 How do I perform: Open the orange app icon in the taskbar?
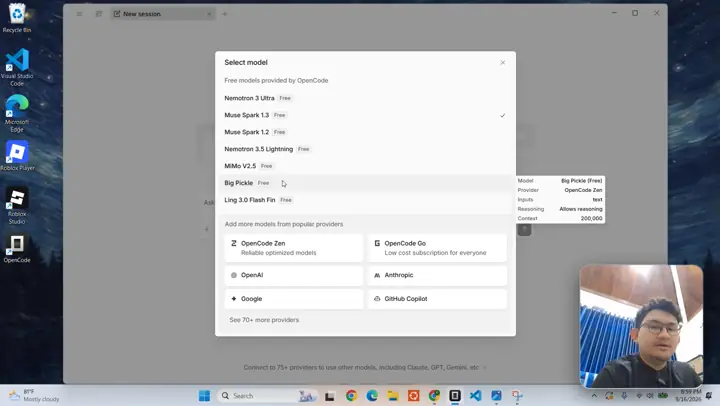pyautogui.click(x=413, y=396)
